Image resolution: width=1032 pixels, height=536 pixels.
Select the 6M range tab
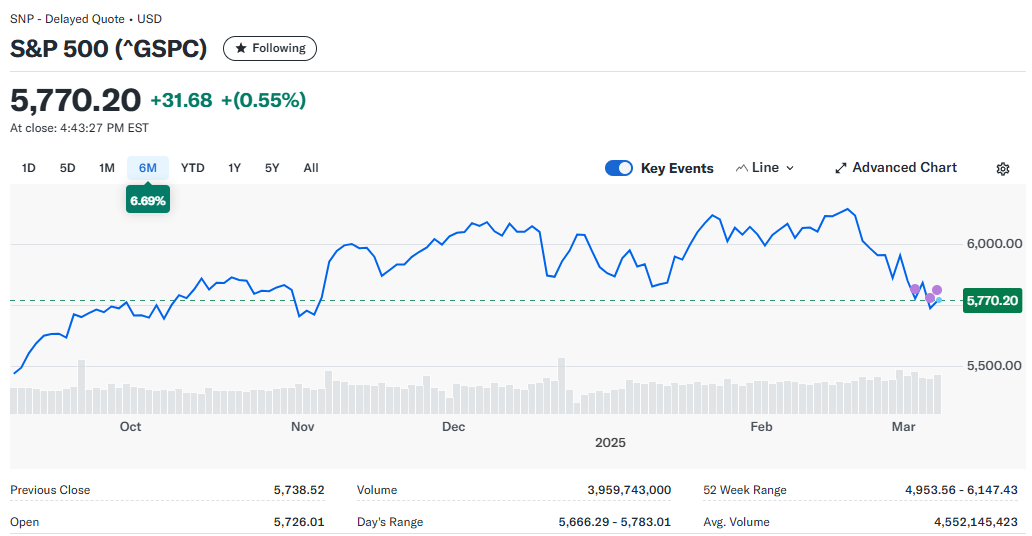click(147, 168)
